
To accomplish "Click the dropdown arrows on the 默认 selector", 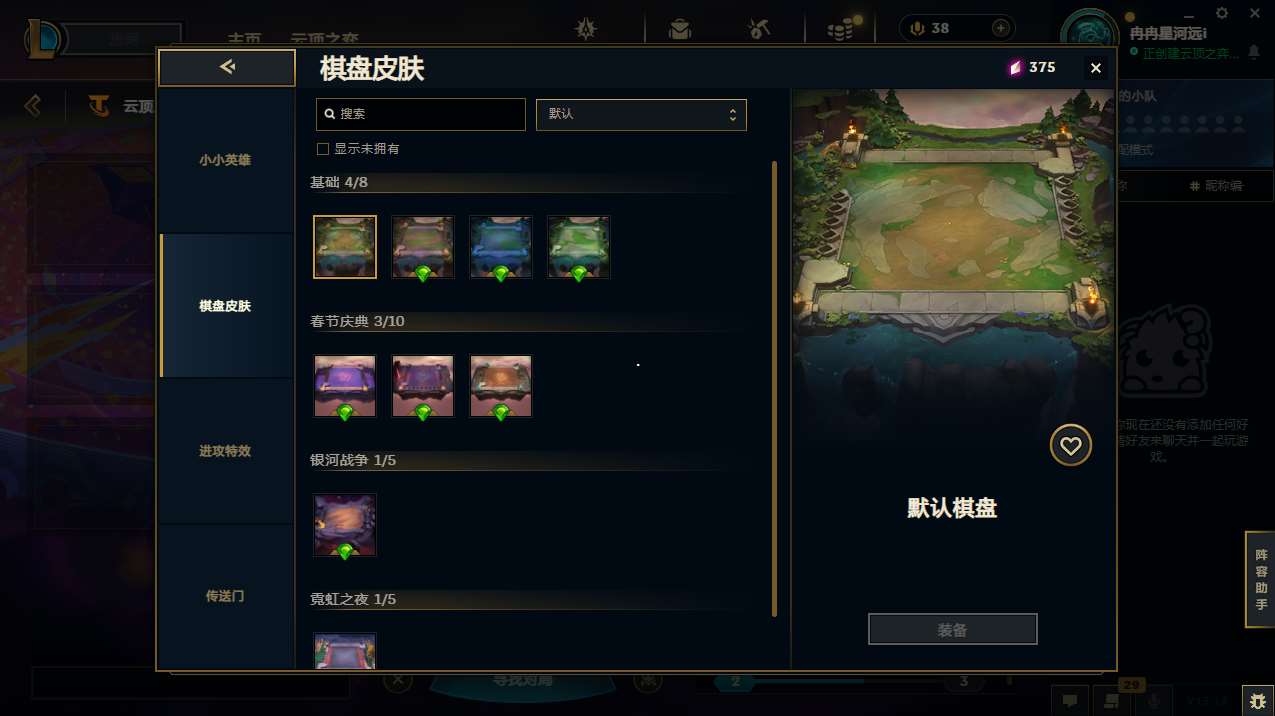I will (x=732, y=114).
